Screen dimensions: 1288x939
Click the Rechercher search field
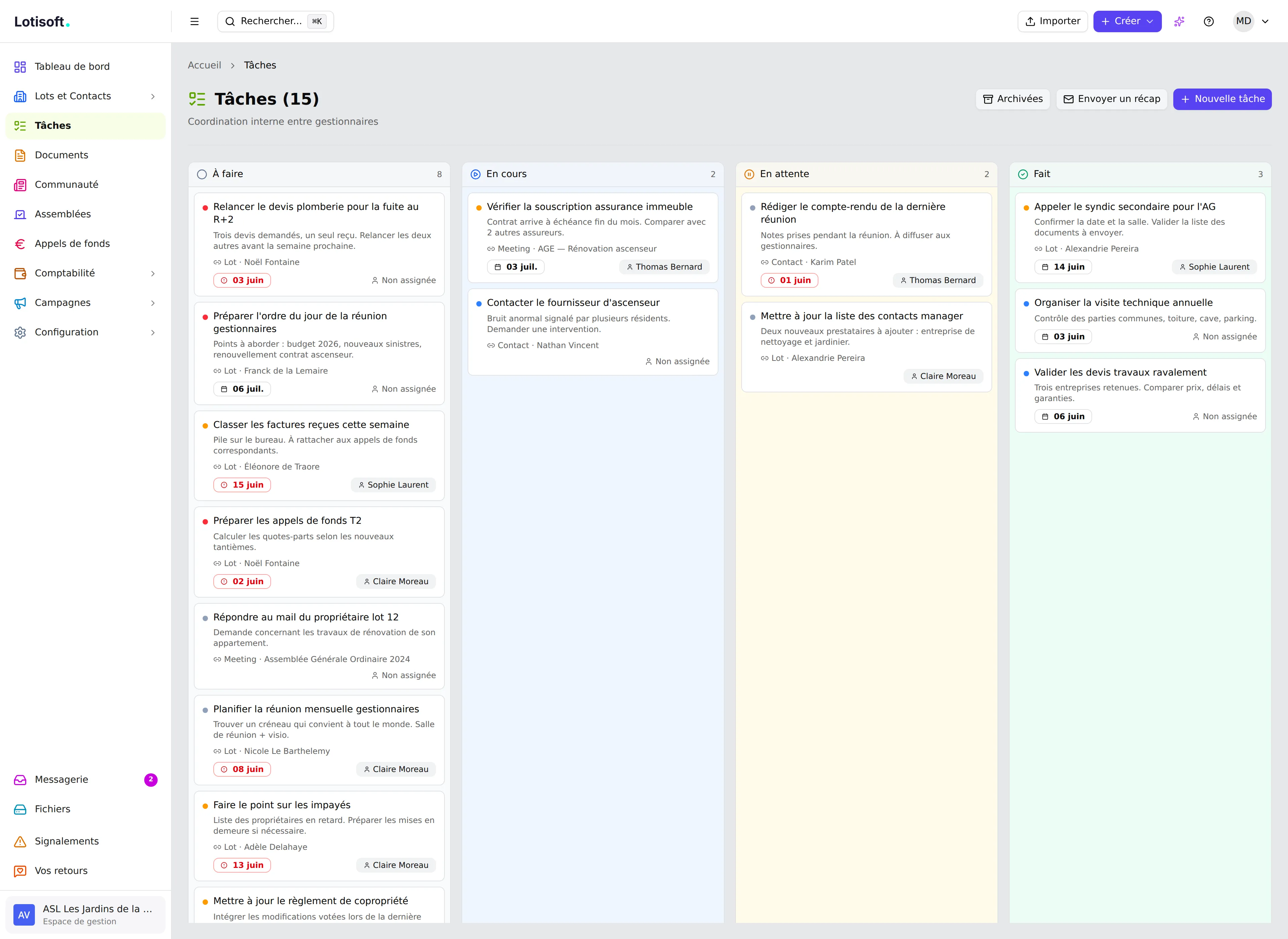tap(276, 21)
